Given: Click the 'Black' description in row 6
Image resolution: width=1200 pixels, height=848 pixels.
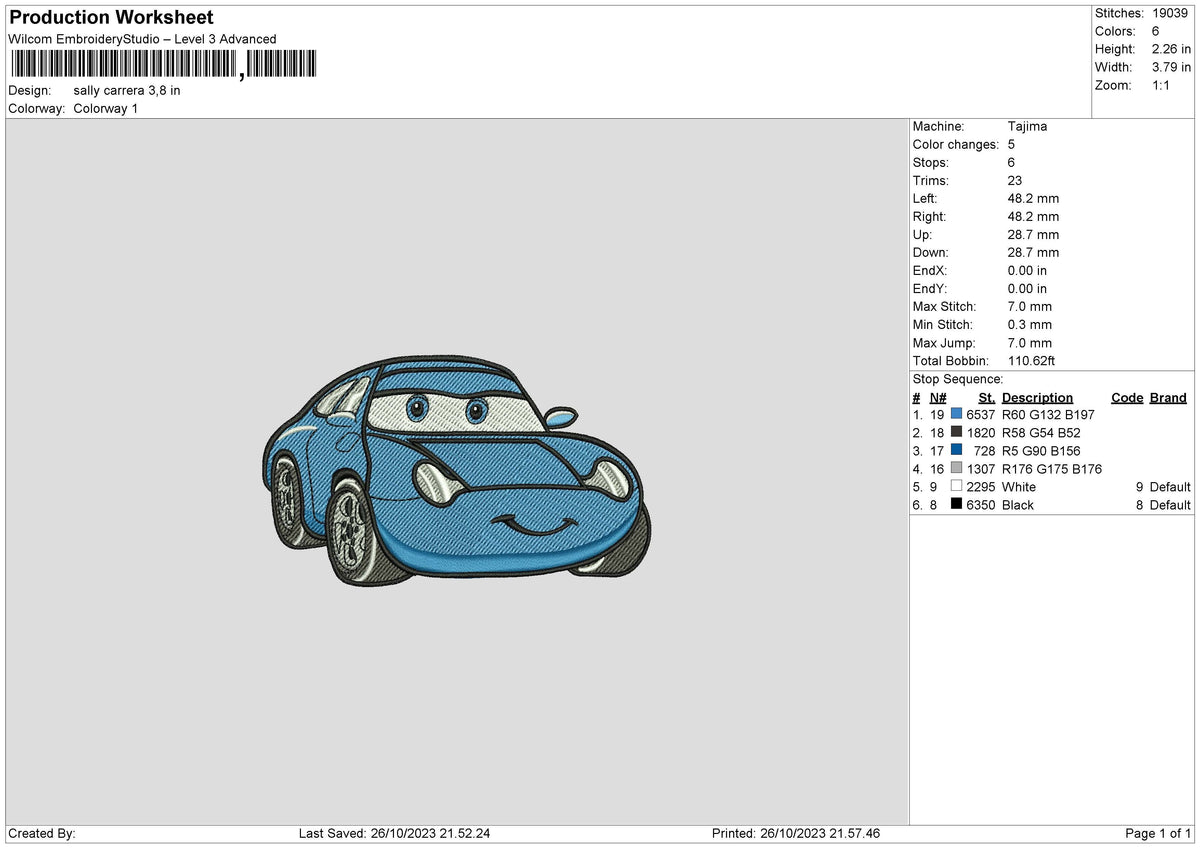Looking at the screenshot, I should click(1018, 505).
